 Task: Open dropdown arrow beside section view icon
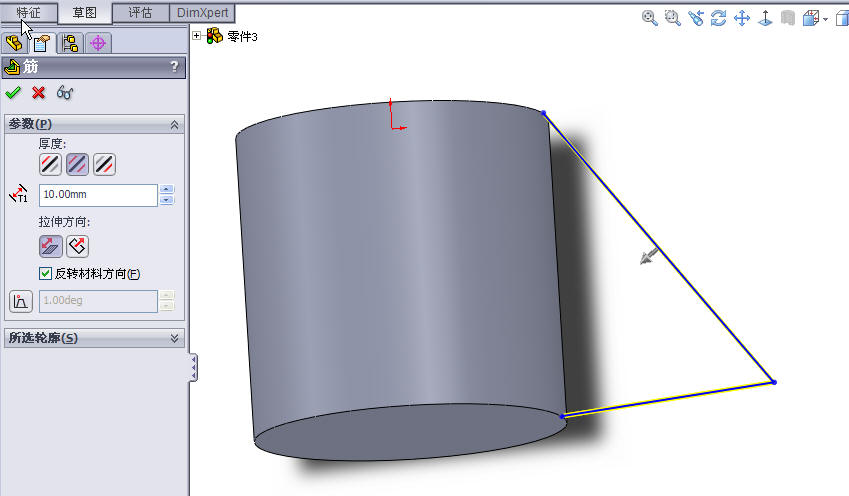pyautogui.click(x=825, y=19)
